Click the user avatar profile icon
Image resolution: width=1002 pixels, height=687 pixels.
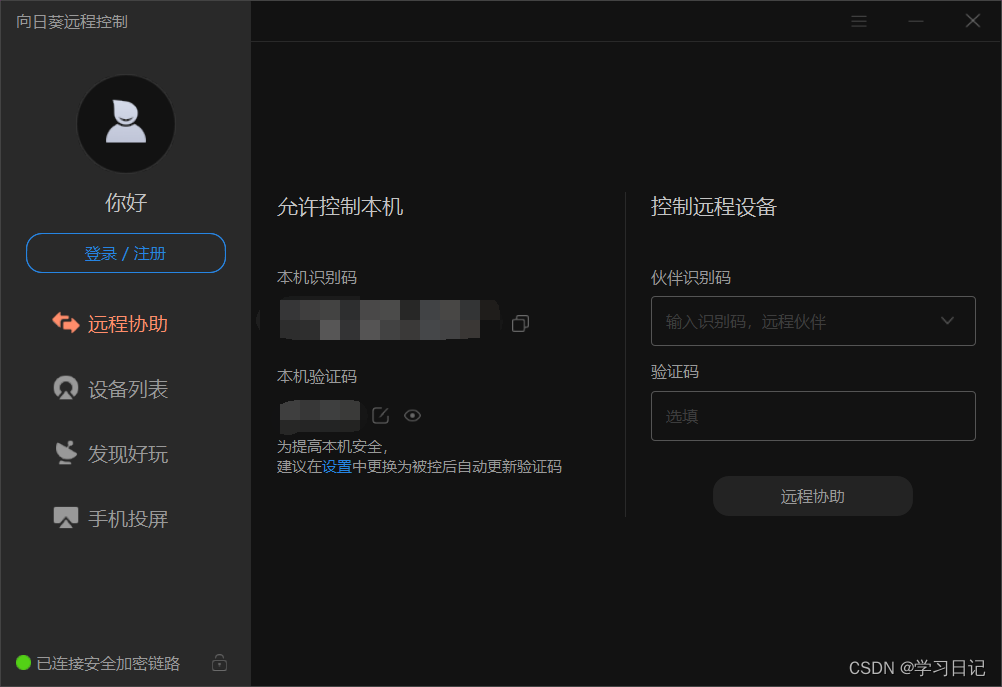tap(126, 124)
